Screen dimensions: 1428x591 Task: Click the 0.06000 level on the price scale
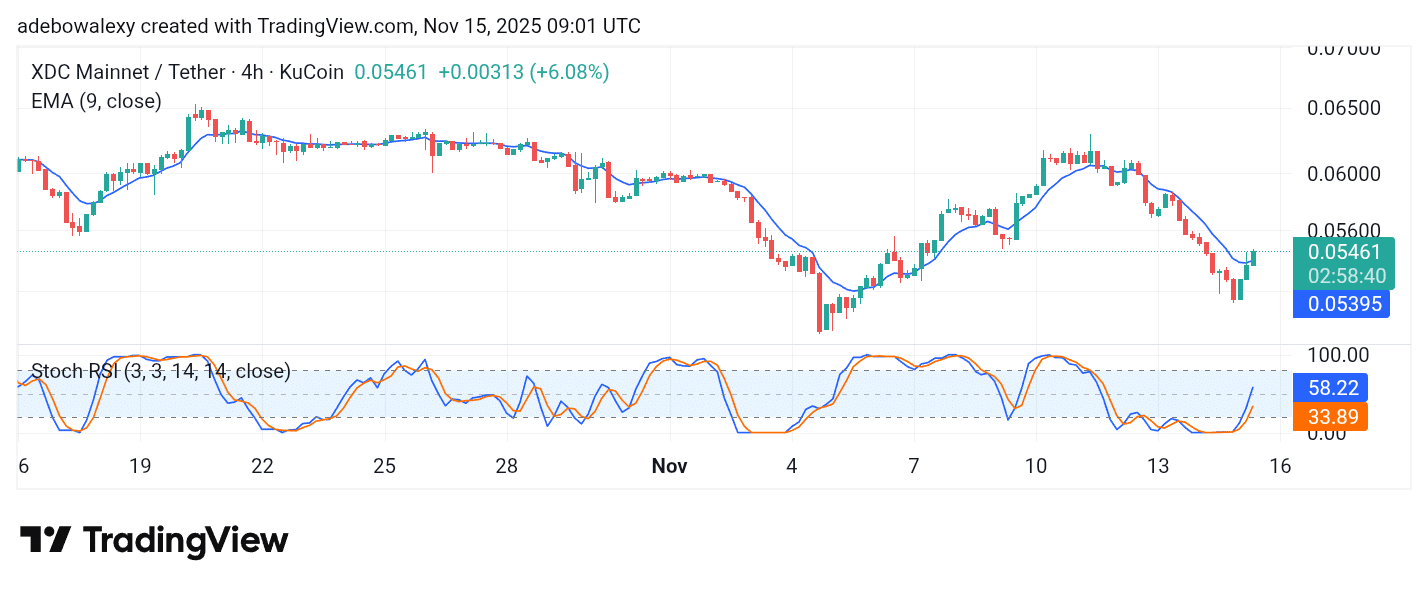1343,172
